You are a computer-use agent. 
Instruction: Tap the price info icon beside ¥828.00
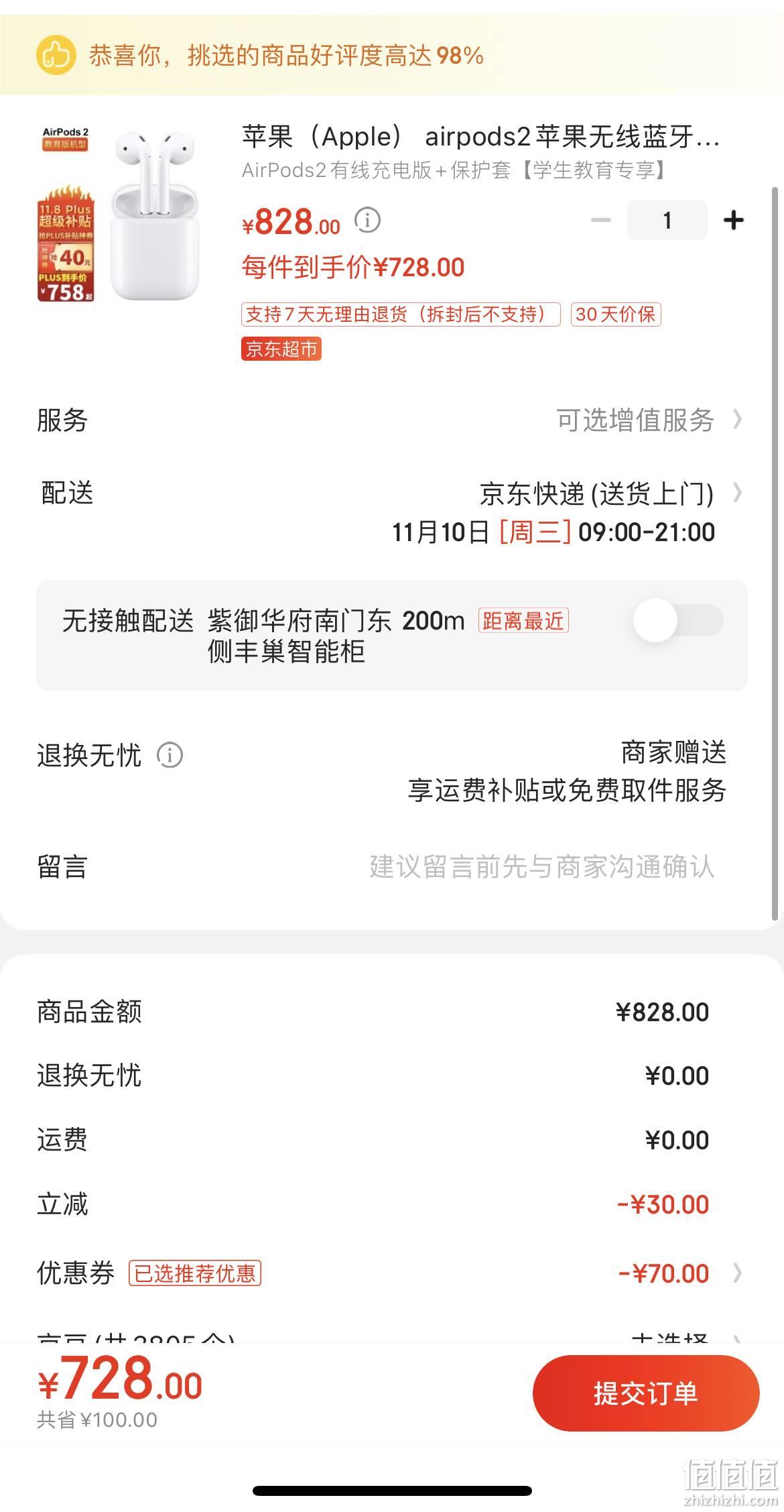(x=367, y=219)
